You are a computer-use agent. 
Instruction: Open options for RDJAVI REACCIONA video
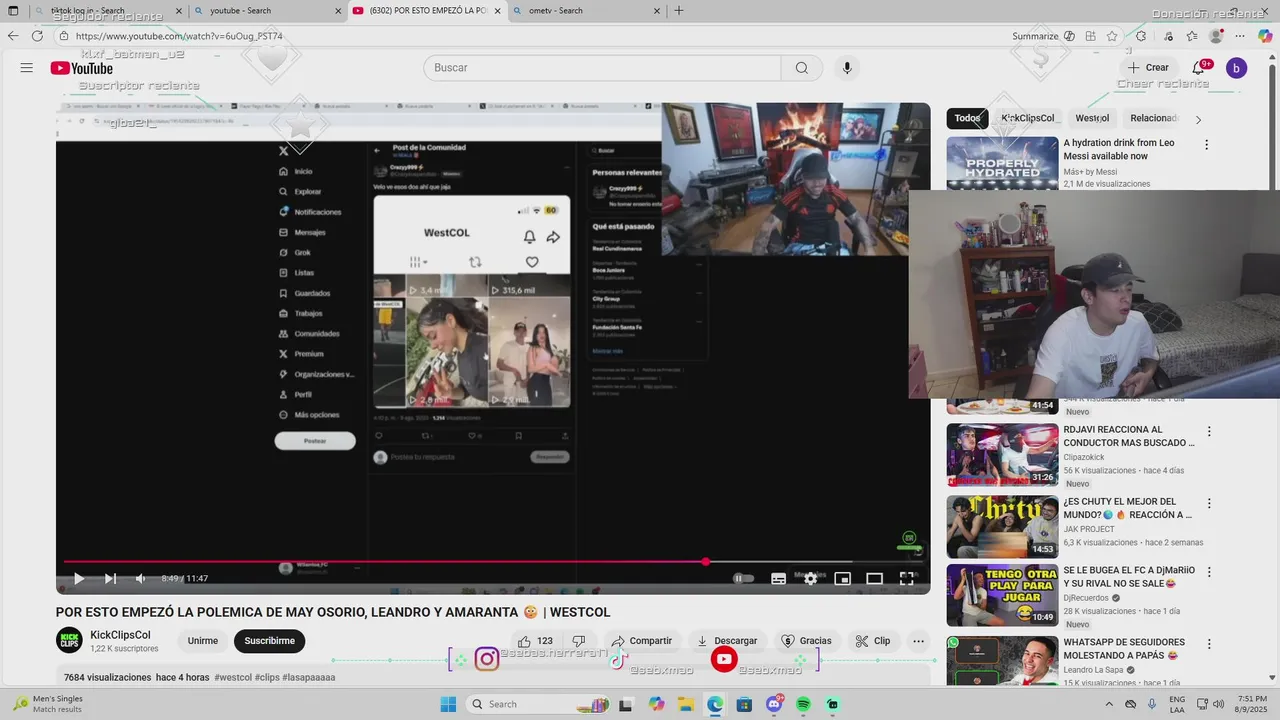coord(1209,432)
